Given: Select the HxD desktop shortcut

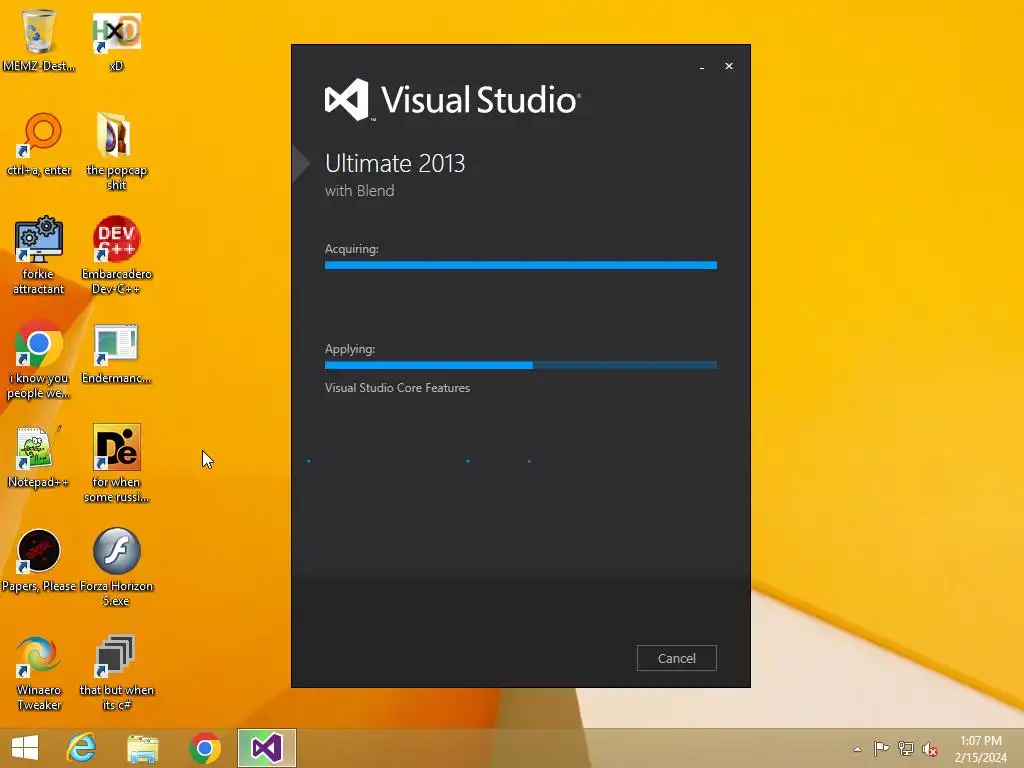Looking at the screenshot, I should (116, 40).
